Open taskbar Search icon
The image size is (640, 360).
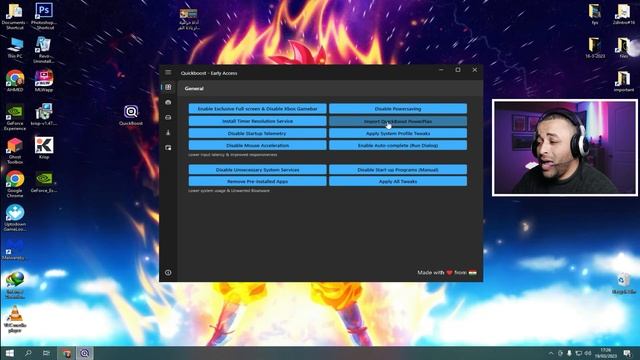(x=28, y=353)
